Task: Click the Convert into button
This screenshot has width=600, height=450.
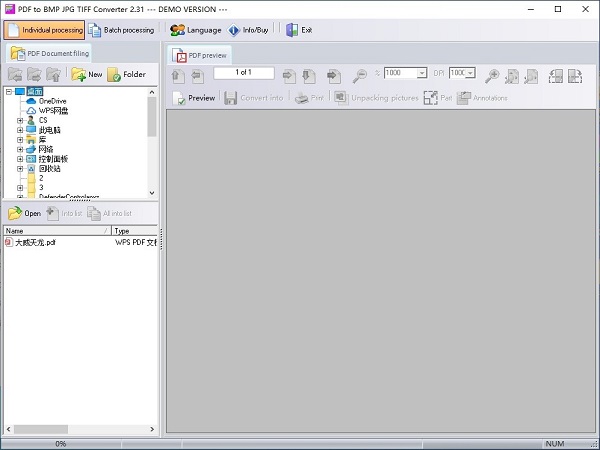Action: (x=253, y=98)
